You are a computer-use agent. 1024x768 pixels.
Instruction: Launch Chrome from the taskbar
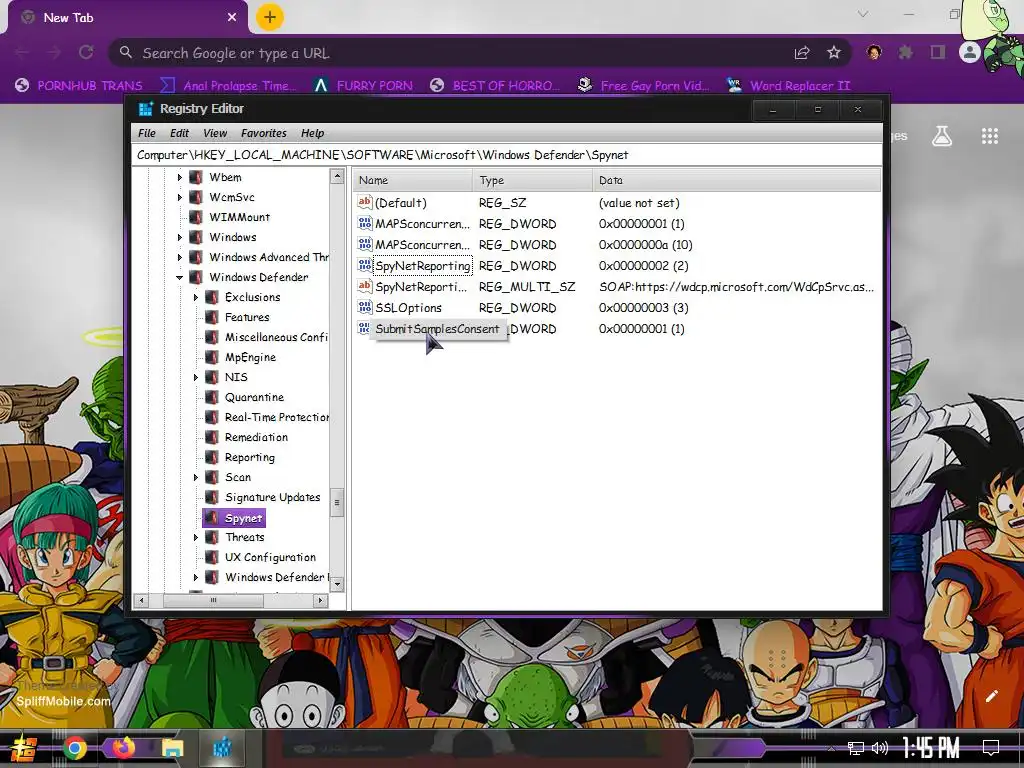[74, 748]
